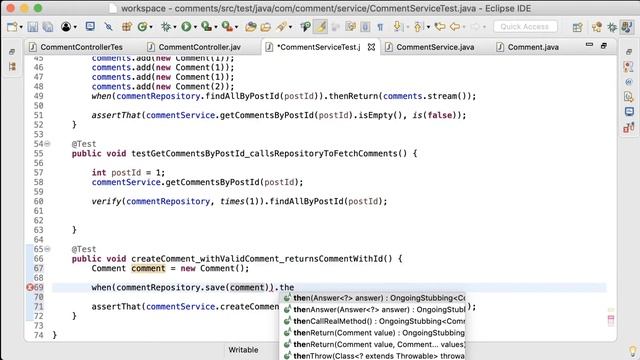
Task: Click the light bulb tip icon
Action: tap(633, 351)
